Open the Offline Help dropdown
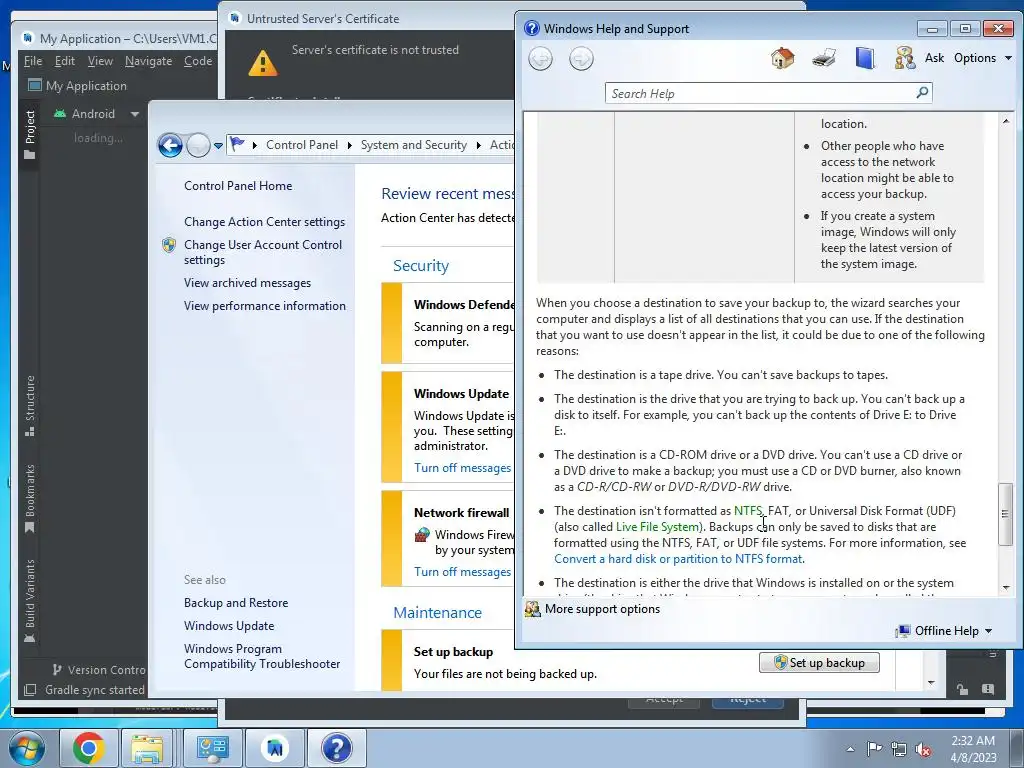This screenshot has width=1024, height=768. pos(944,631)
